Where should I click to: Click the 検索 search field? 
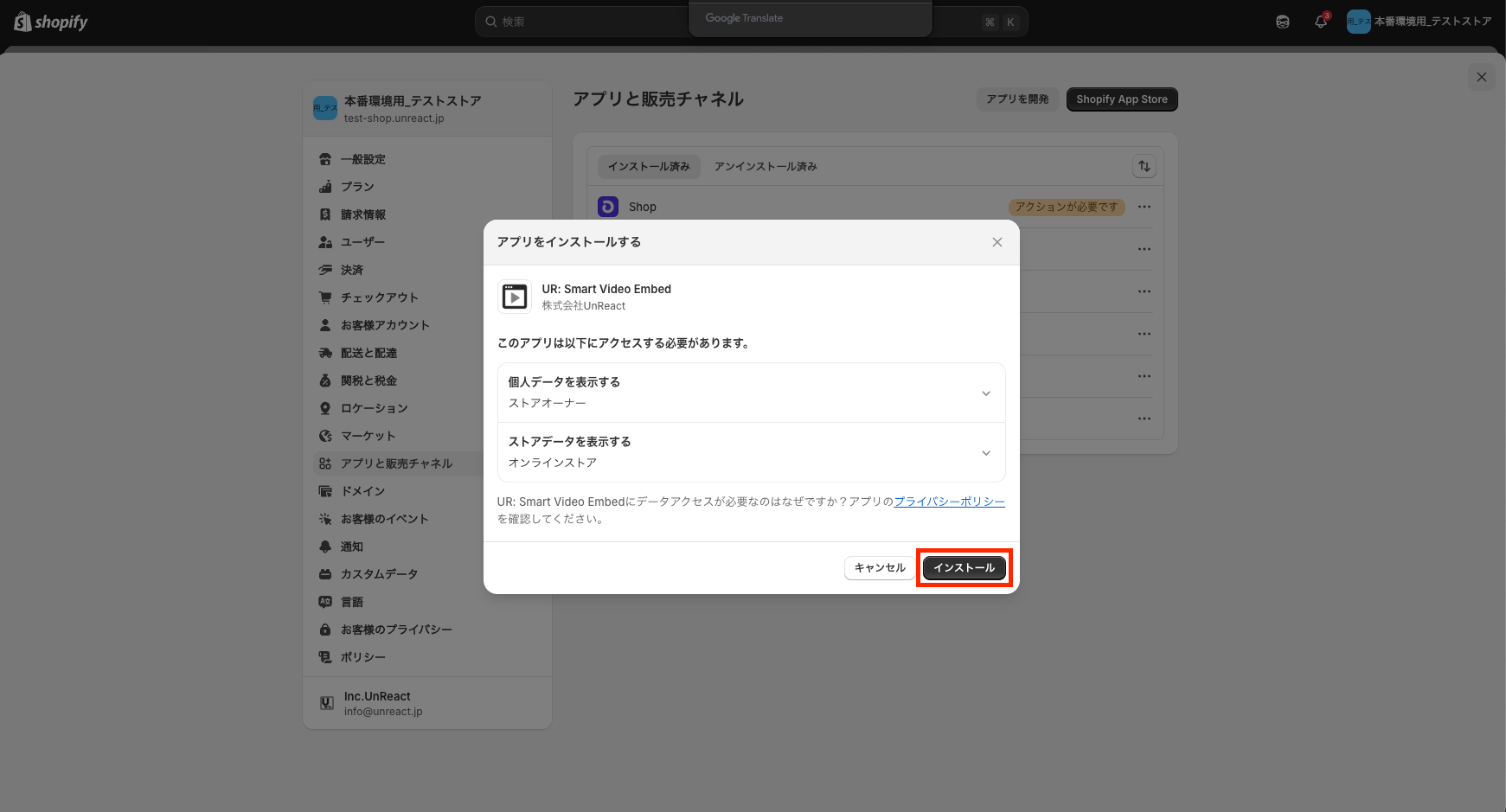[751, 22]
